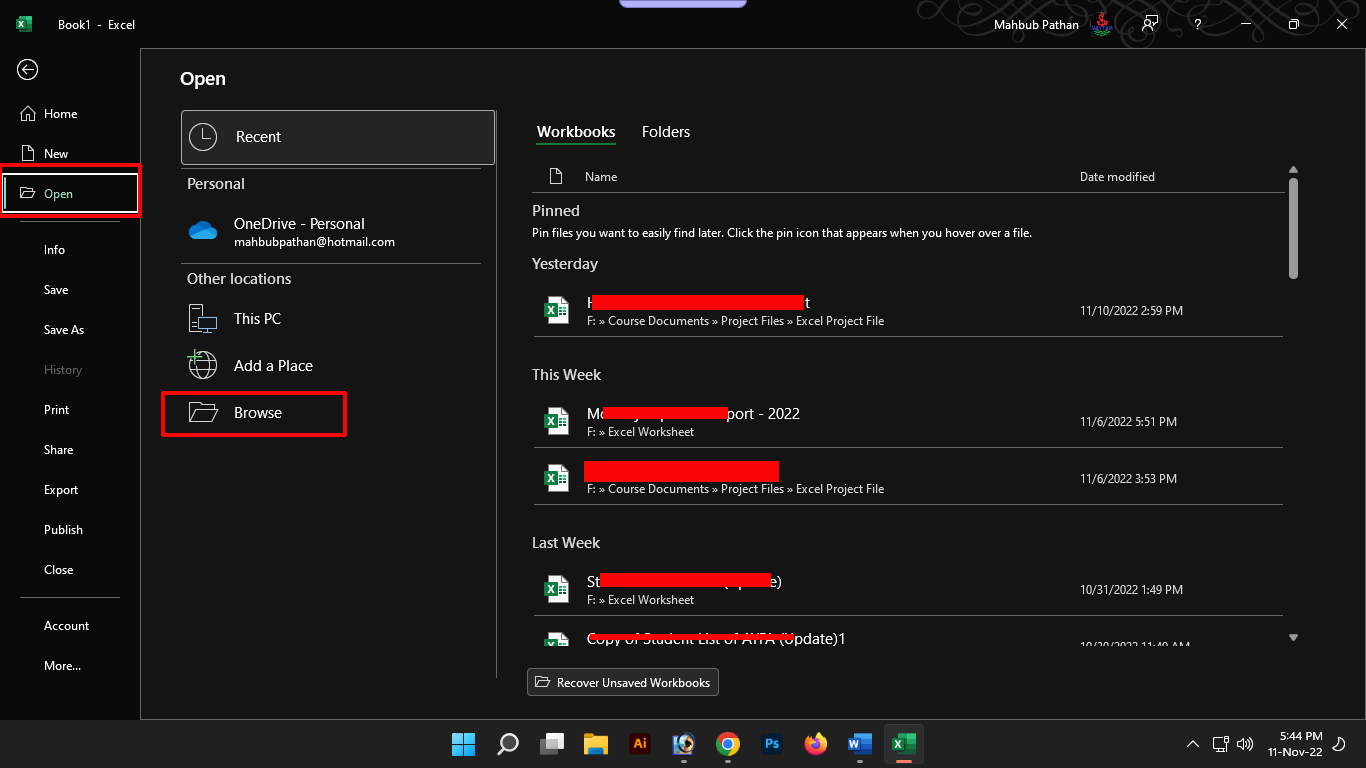Click Add a Place globe icon
The width and height of the screenshot is (1366, 768).
point(203,365)
